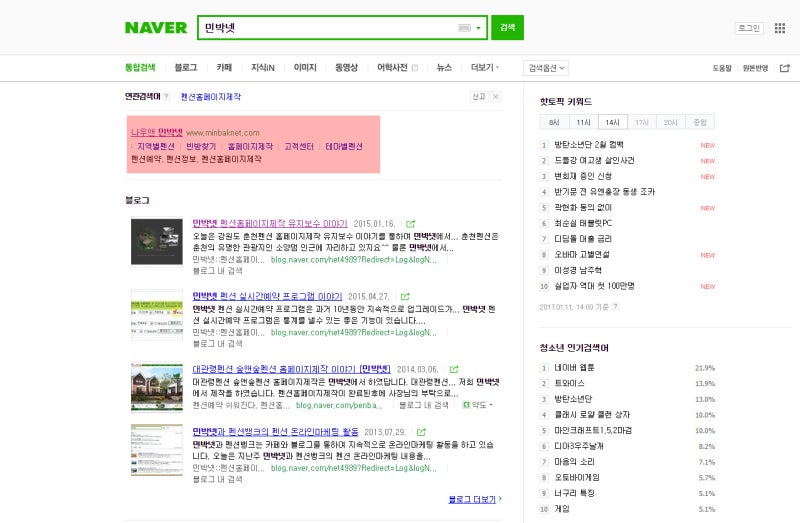The height and width of the screenshot is (523, 800).
Task: Click teen keyword 클래시 로얄 클랜 상자
Action: (x=592, y=414)
